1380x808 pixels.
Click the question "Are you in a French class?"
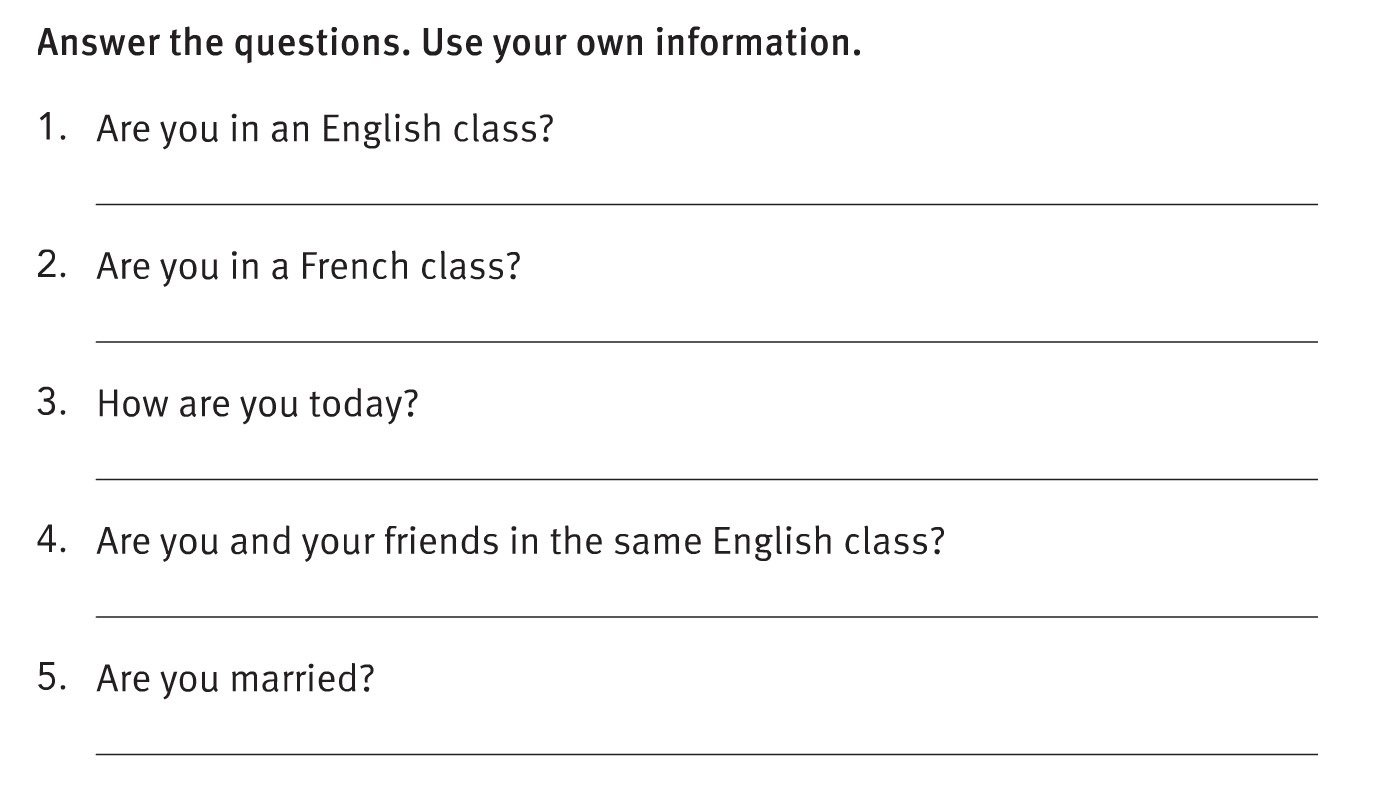tap(308, 267)
